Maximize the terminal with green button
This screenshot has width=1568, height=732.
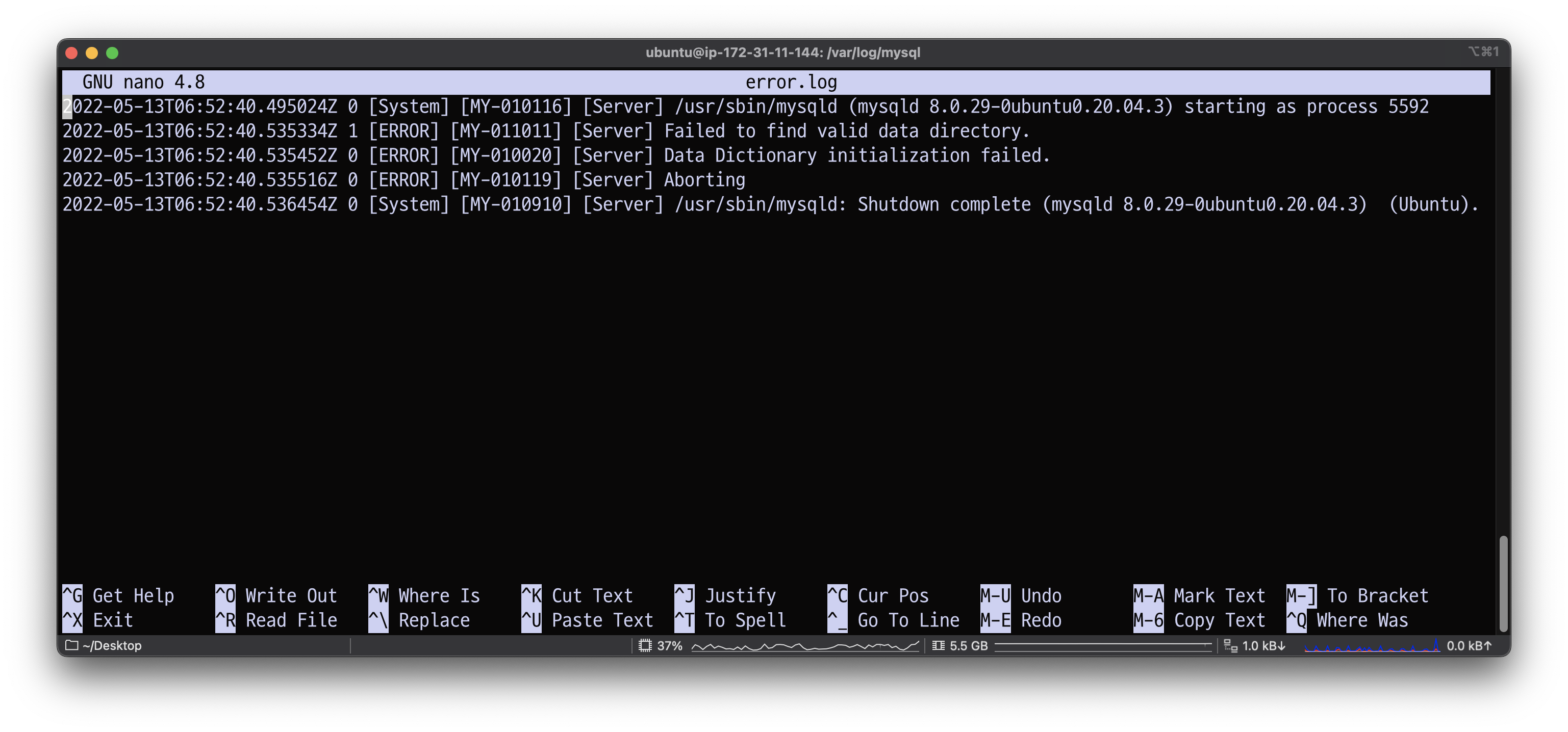click(112, 53)
